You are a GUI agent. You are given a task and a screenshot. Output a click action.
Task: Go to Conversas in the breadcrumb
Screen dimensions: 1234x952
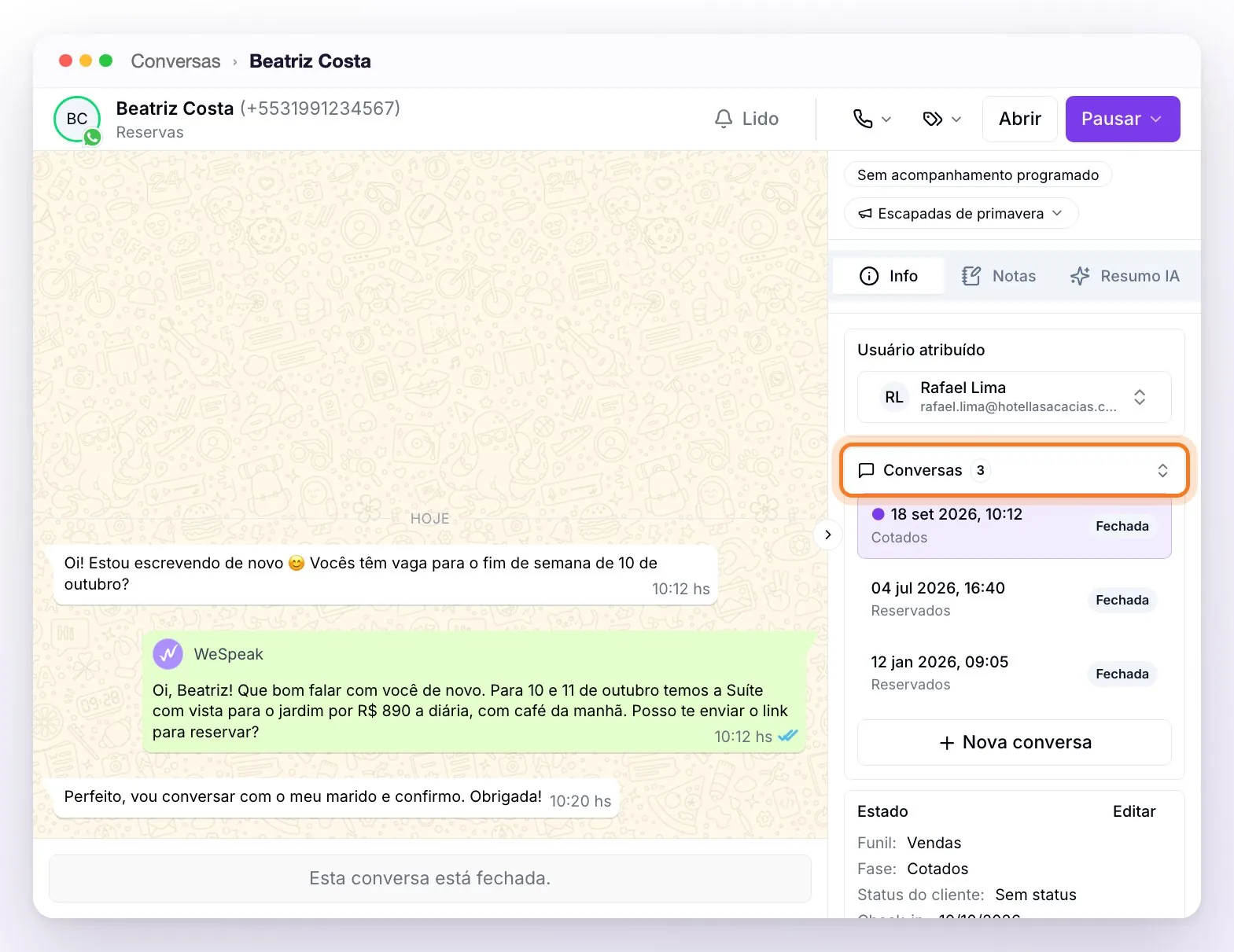175,61
